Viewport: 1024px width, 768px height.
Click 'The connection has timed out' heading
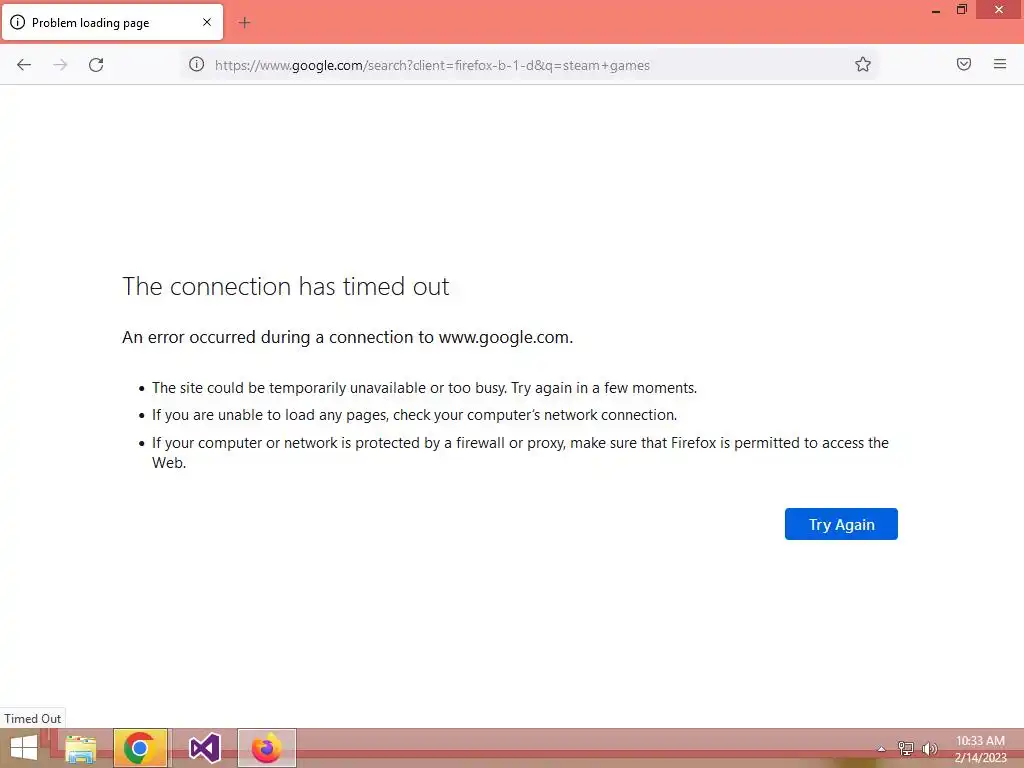pyautogui.click(x=285, y=286)
